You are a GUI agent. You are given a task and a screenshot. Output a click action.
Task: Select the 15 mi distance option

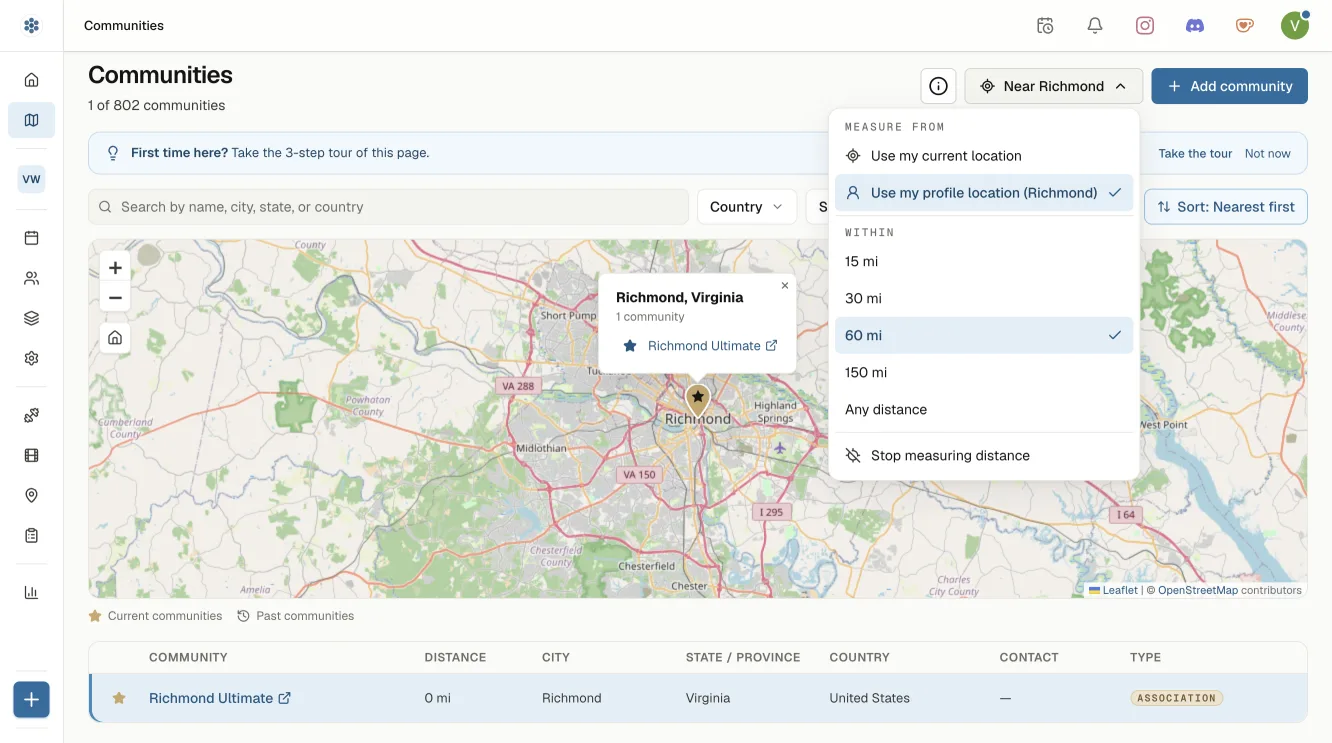pyautogui.click(x=984, y=261)
